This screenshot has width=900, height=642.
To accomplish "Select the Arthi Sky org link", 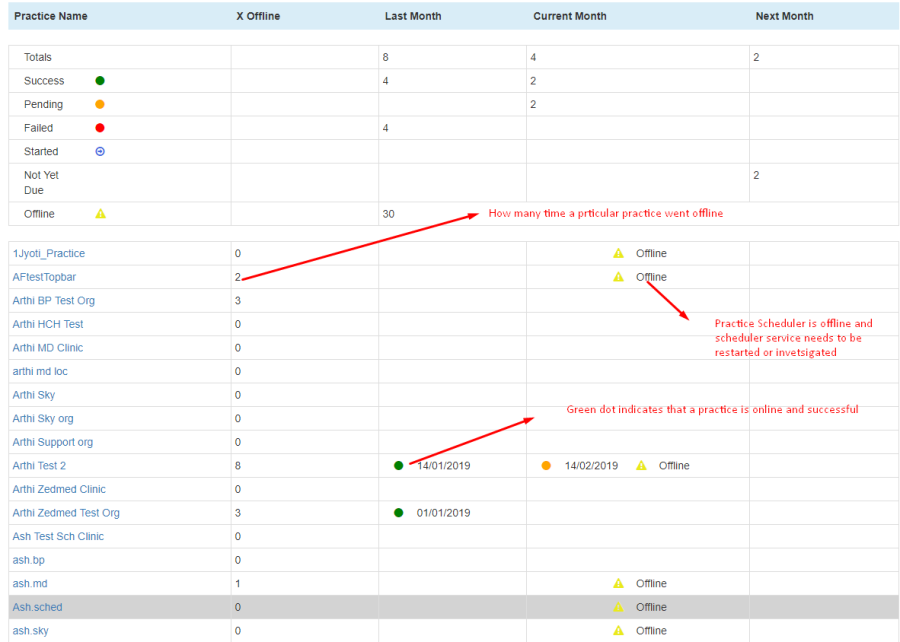I will (43, 418).
